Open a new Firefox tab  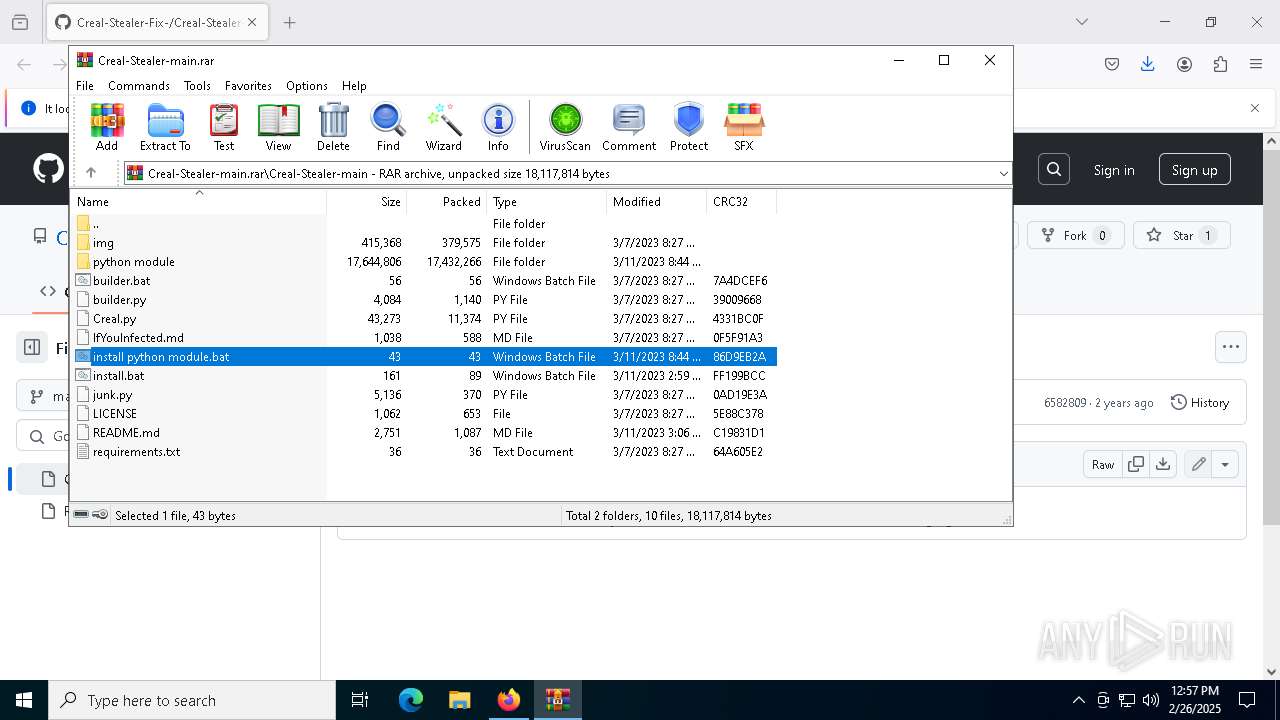point(290,22)
